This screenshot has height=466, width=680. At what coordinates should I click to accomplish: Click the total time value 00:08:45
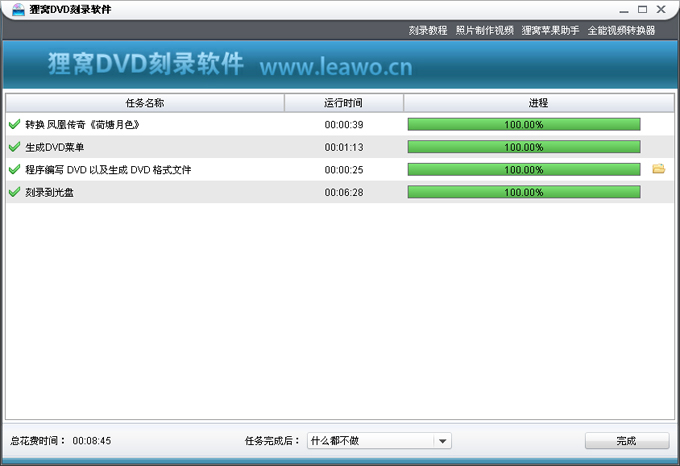(x=92, y=441)
